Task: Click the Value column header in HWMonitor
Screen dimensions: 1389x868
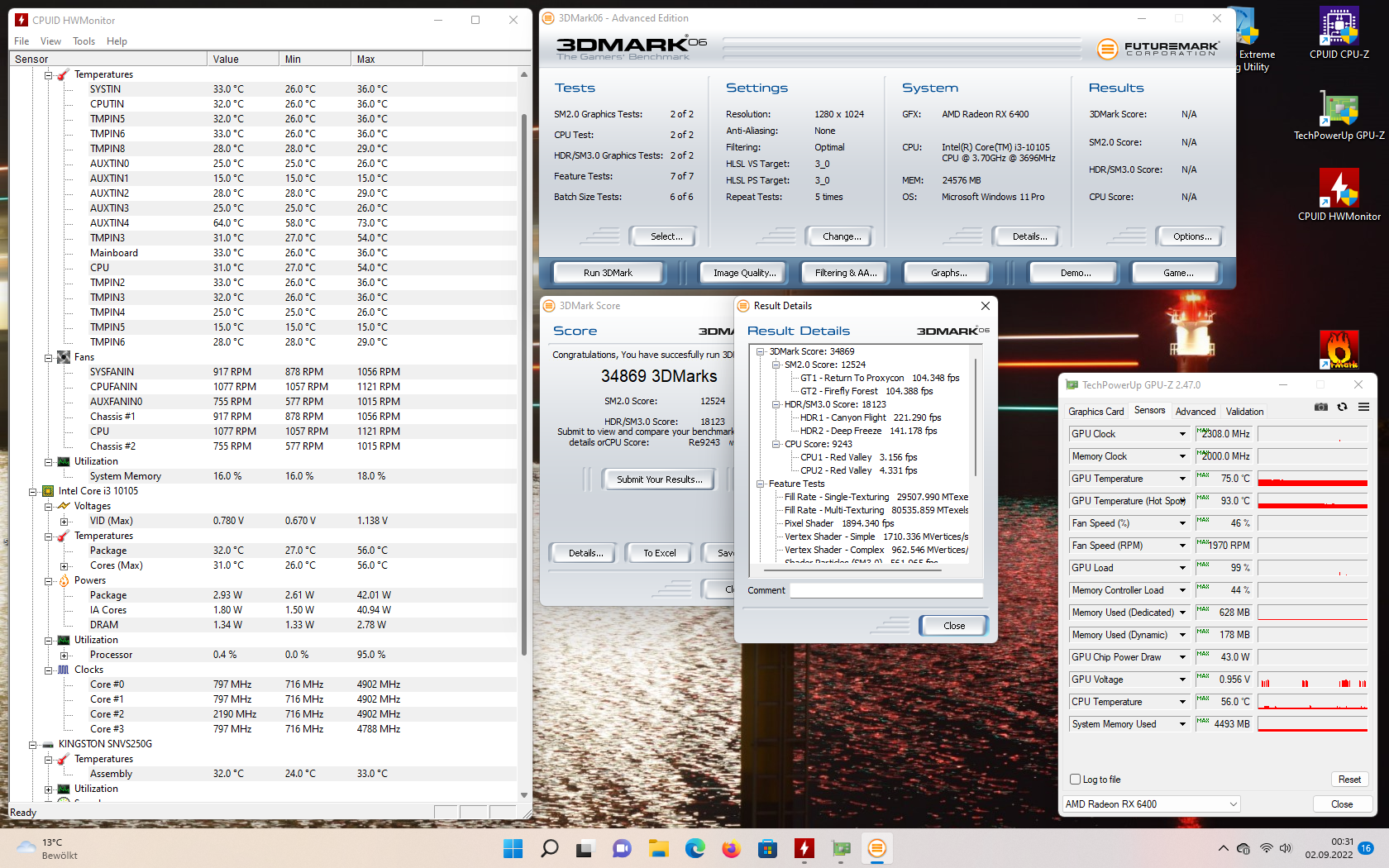Action: tap(243, 60)
